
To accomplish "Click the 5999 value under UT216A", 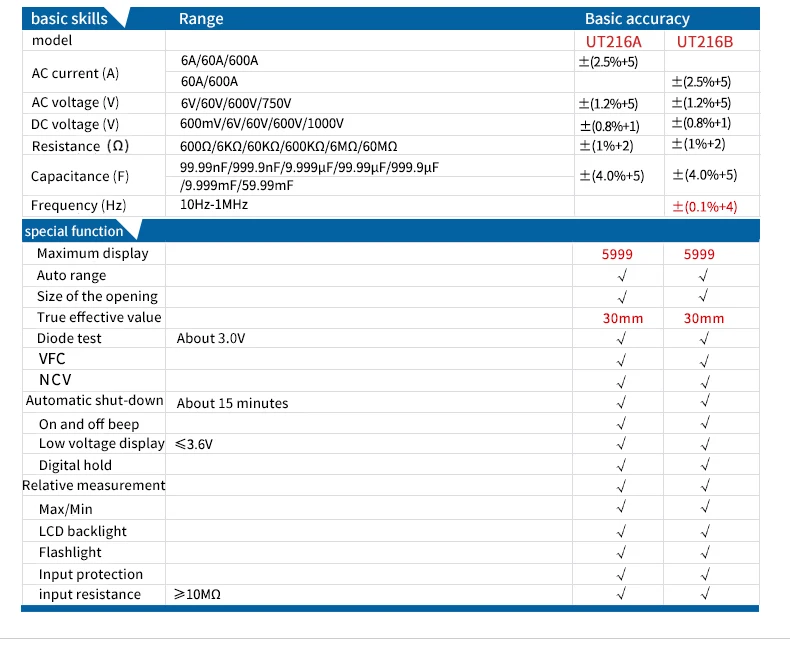I will click(x=617, y=254).
